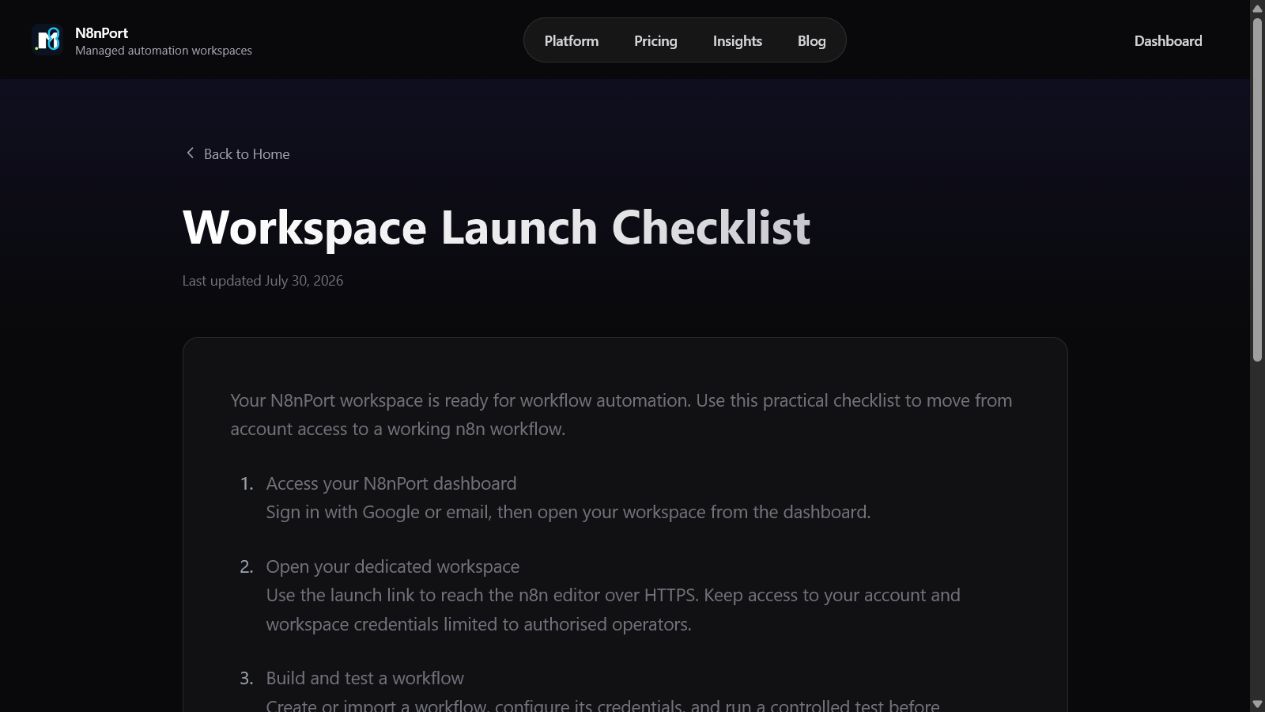Open the Platform menu item
Image resolution: width=1265 pixels, height=712 pixels.
(571, 41)
